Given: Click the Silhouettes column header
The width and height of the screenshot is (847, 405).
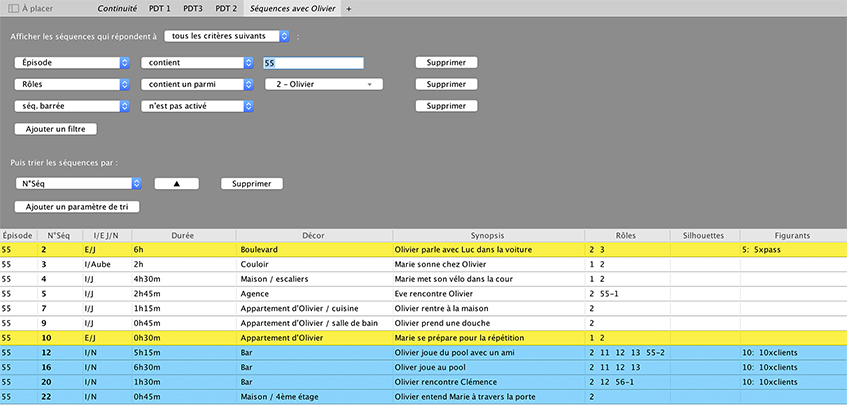Looking at the screenshot, I should (704, 235).
